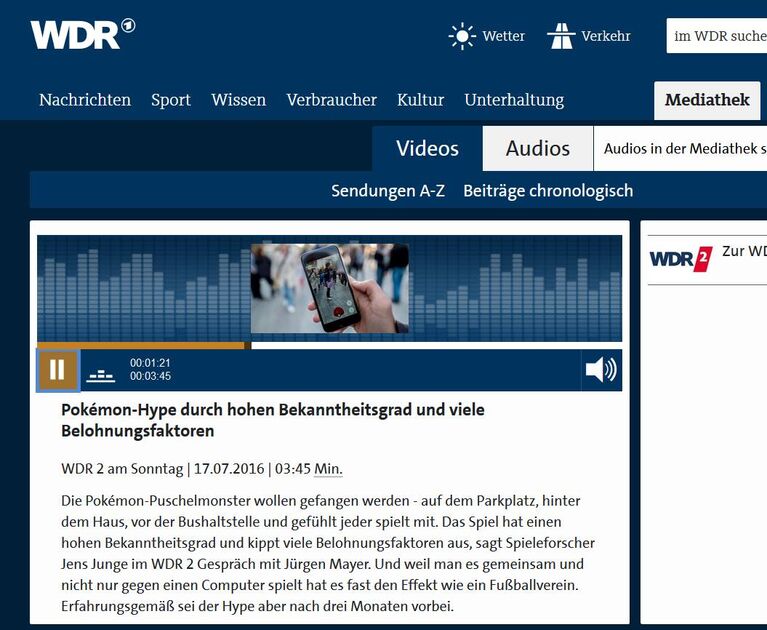The image size is (767, 630).
Task: Focus the 'im WDR suchen' search field
Action: point(717,36)
